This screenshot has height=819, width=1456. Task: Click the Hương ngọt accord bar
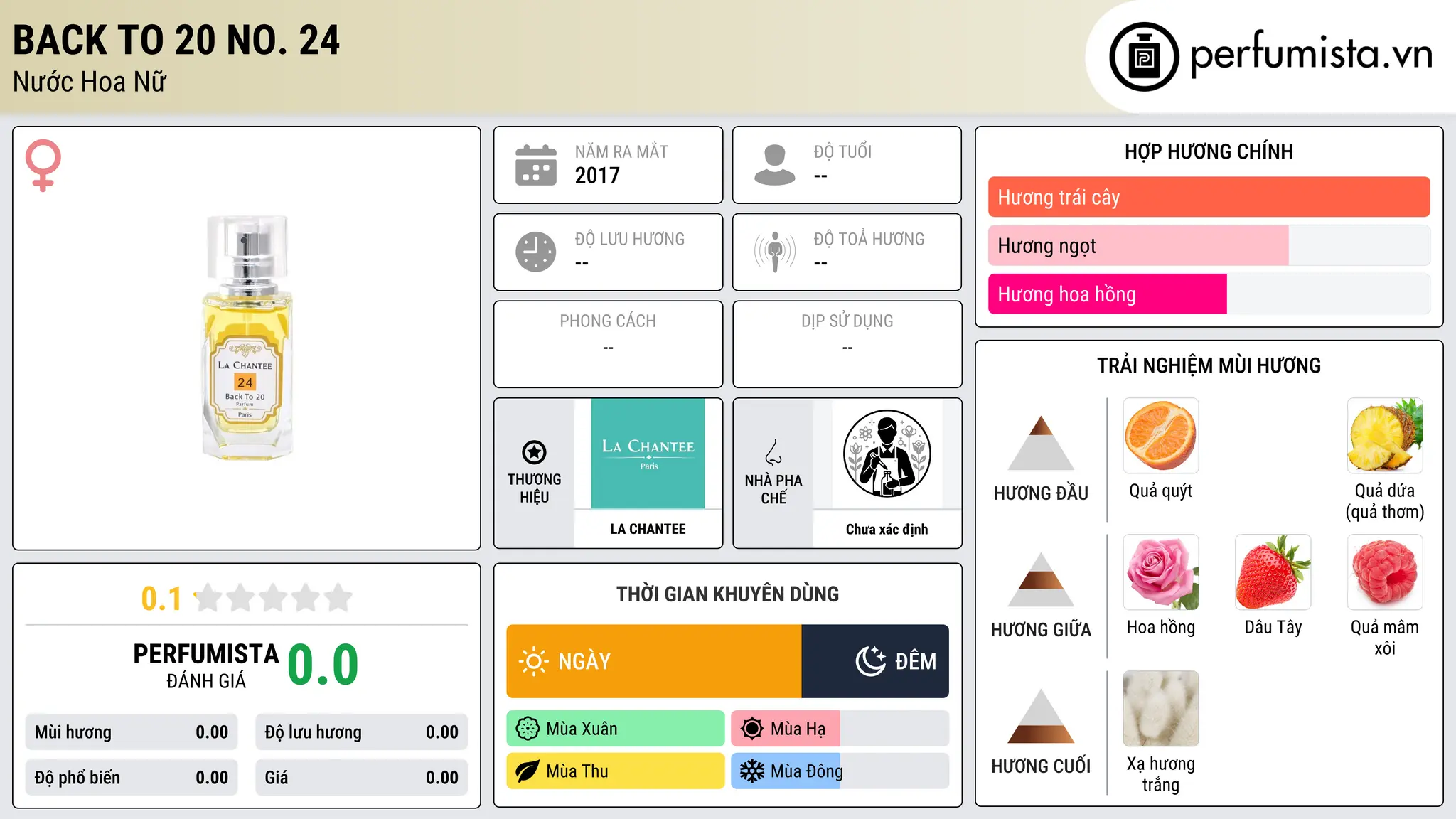[x=1209, y=246]
